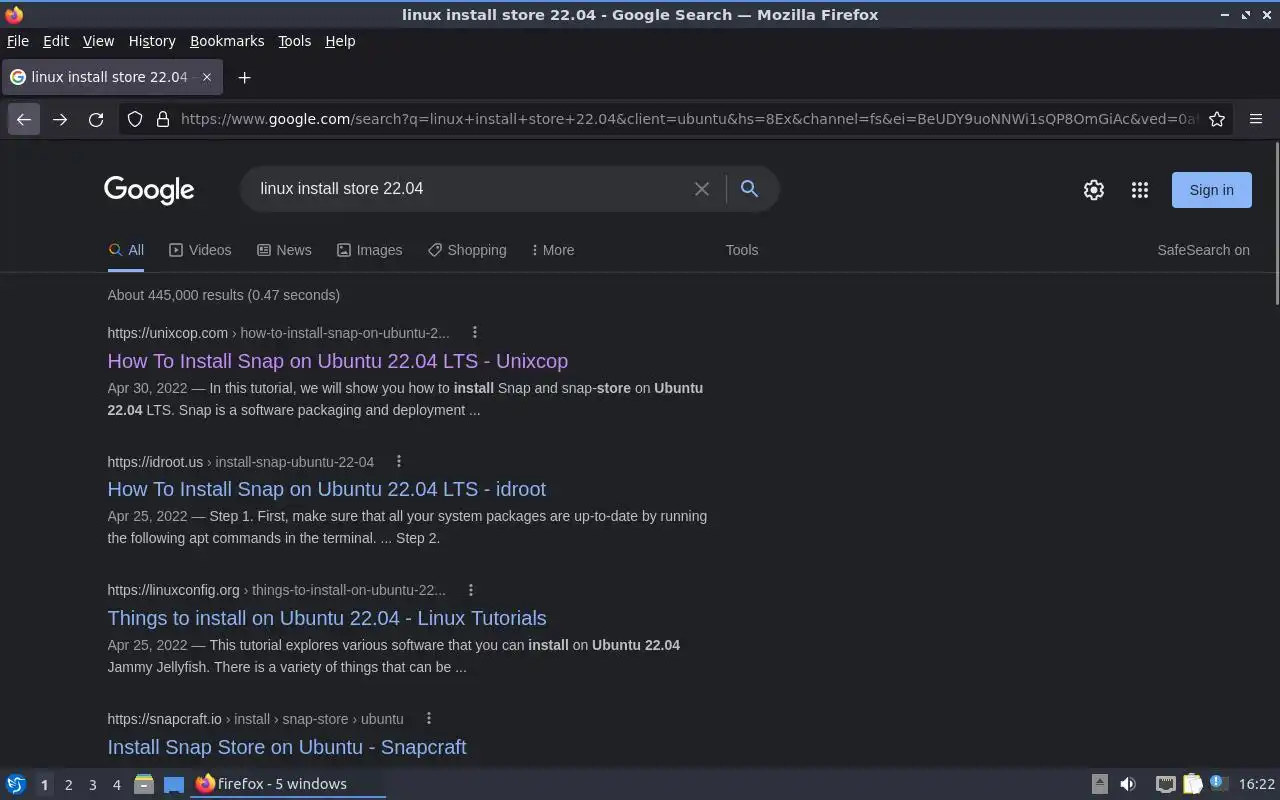1280x800 pixels.
Task: Click the browser Back arrow button
Action: click(24, 119)
